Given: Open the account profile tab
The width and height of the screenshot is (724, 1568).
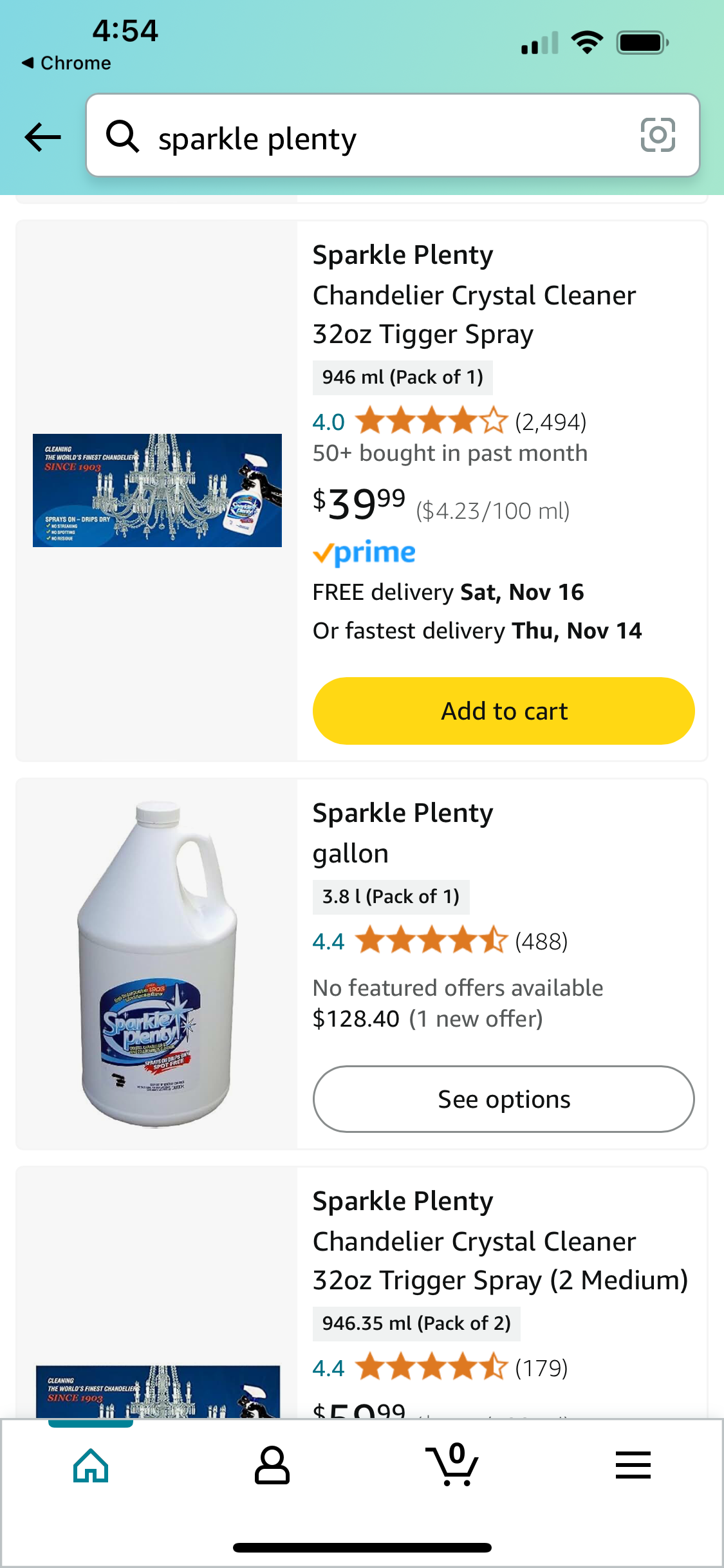Looking at the screenshot, I should (272, 1466).
